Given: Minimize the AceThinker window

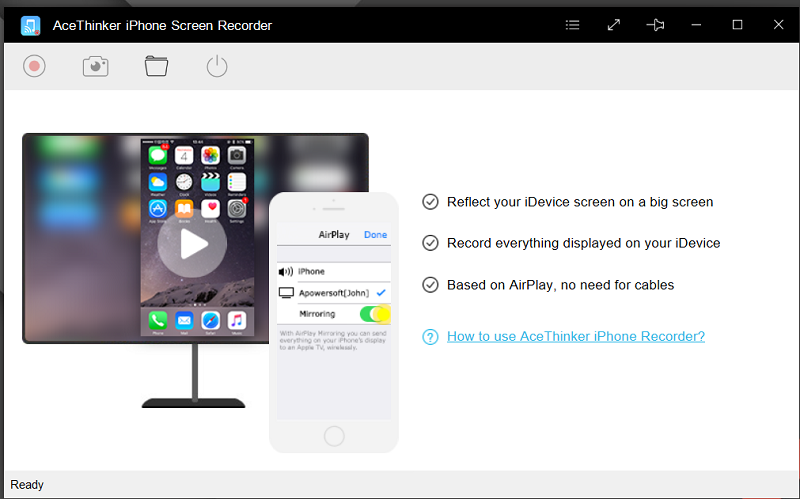Looking at the screenshot, I should coord(696,25).
